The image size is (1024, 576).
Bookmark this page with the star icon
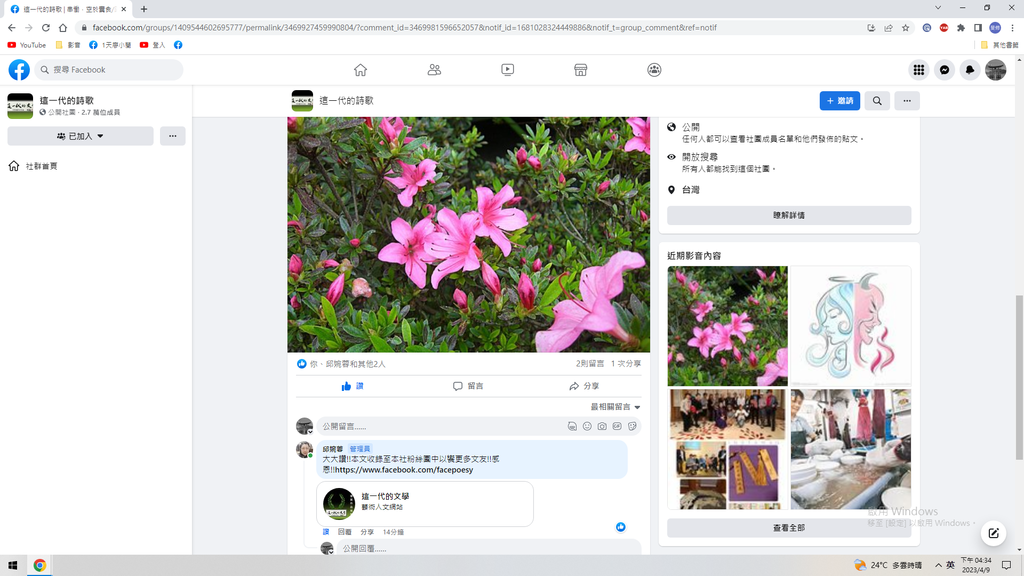pyautogui.click(x=905, y=28)
